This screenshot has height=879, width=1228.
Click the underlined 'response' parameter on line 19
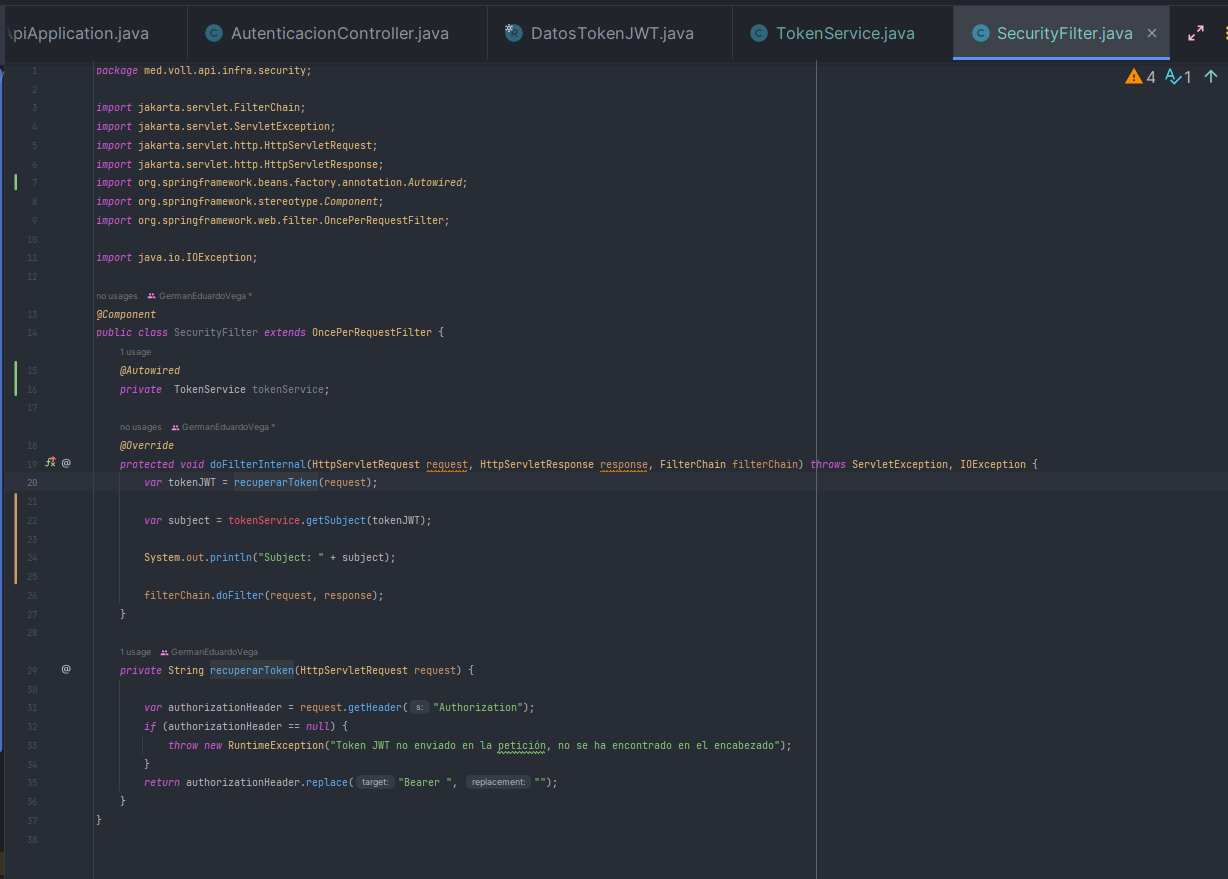pyautogui.click(x=624, y=464)
